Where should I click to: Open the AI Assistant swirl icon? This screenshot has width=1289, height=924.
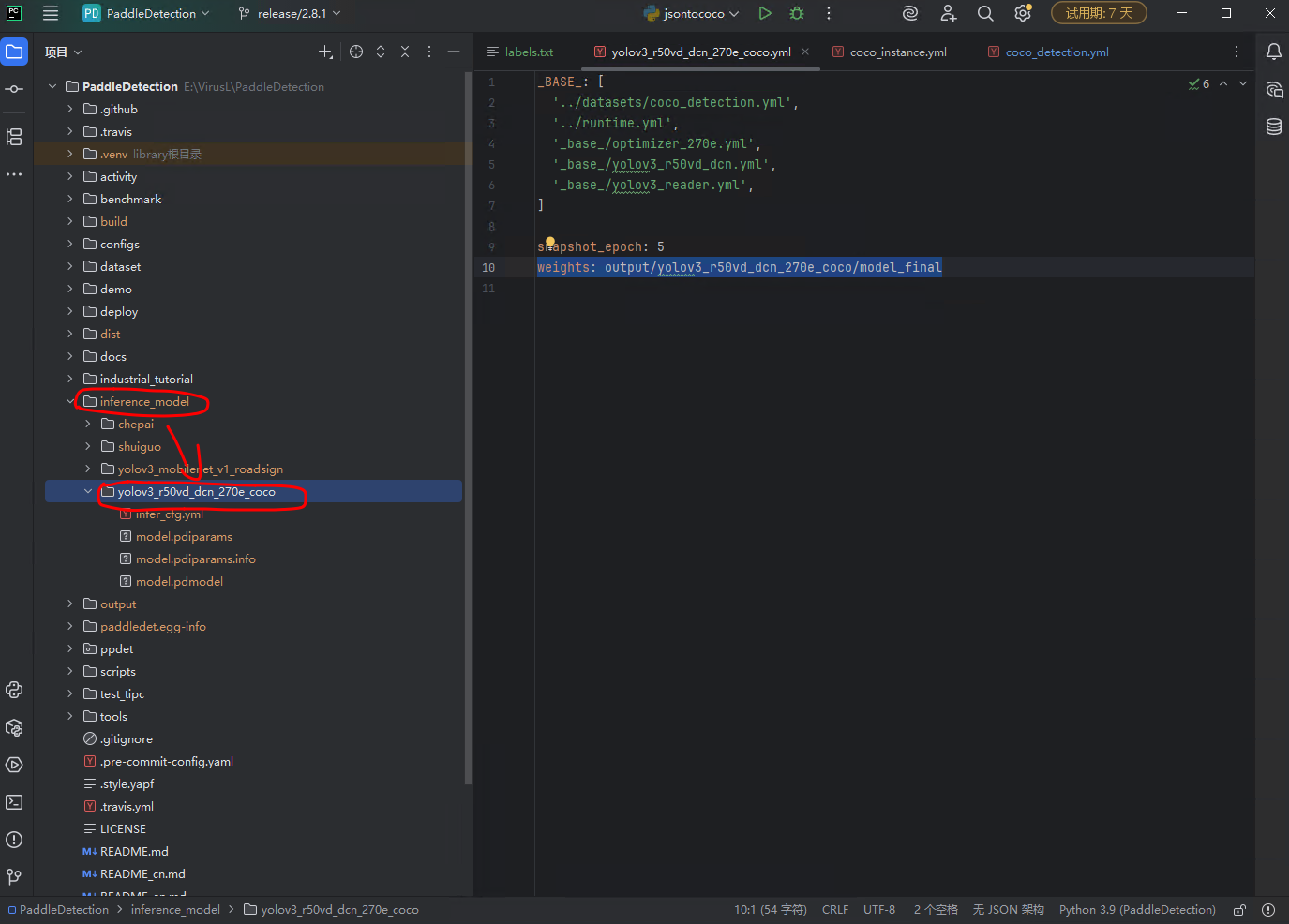tap(909, 13)
